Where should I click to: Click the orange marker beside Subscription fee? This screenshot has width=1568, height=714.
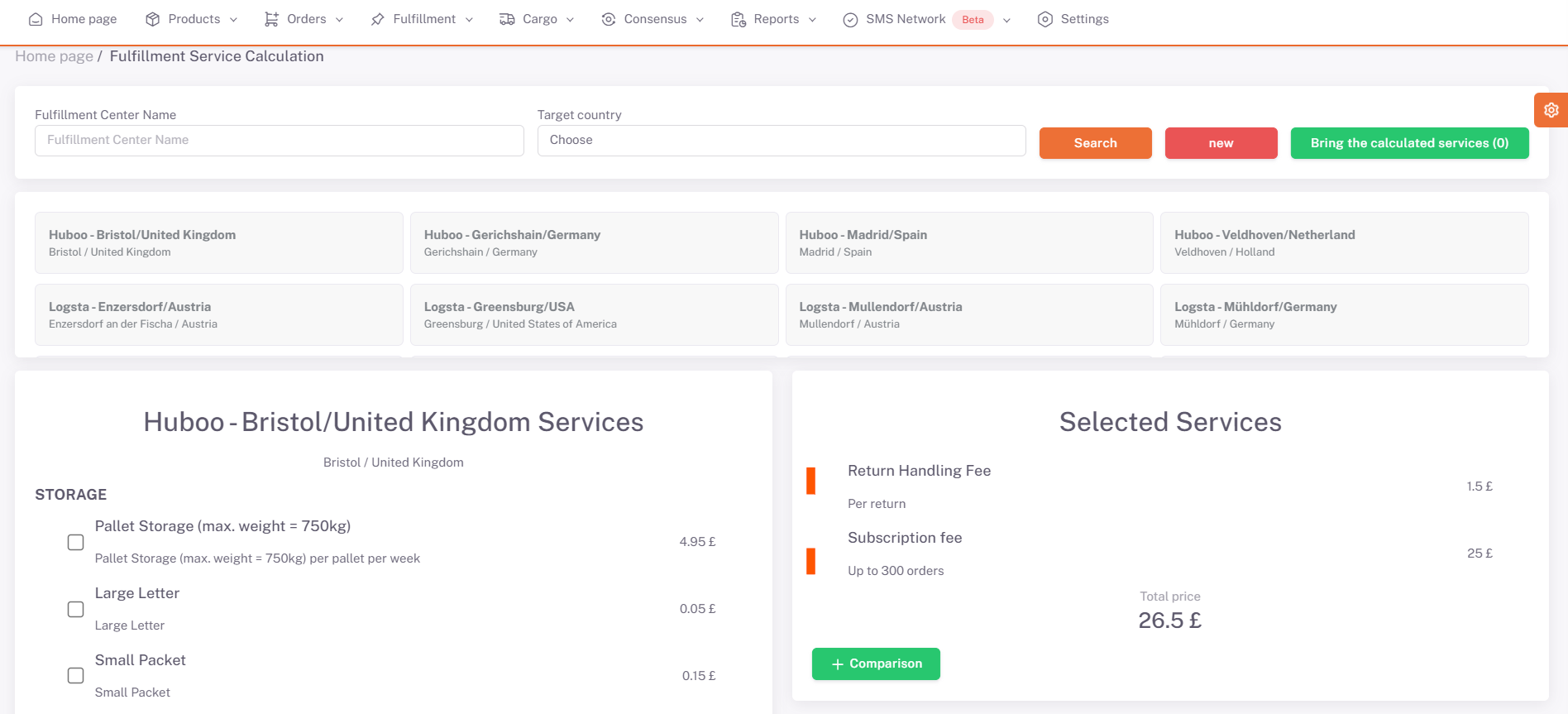(x=810, y=561)
